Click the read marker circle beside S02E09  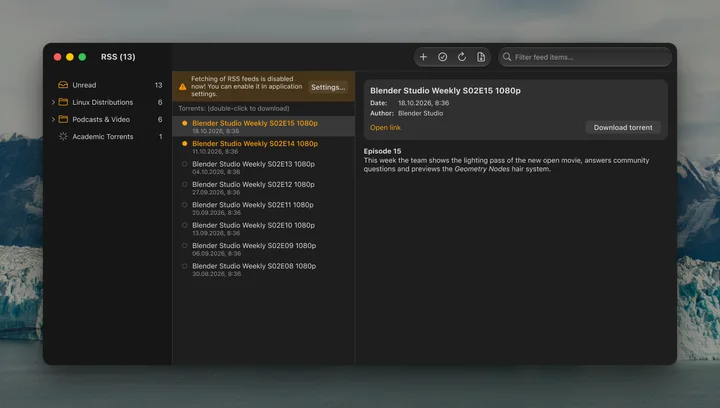tap(185, 246)
